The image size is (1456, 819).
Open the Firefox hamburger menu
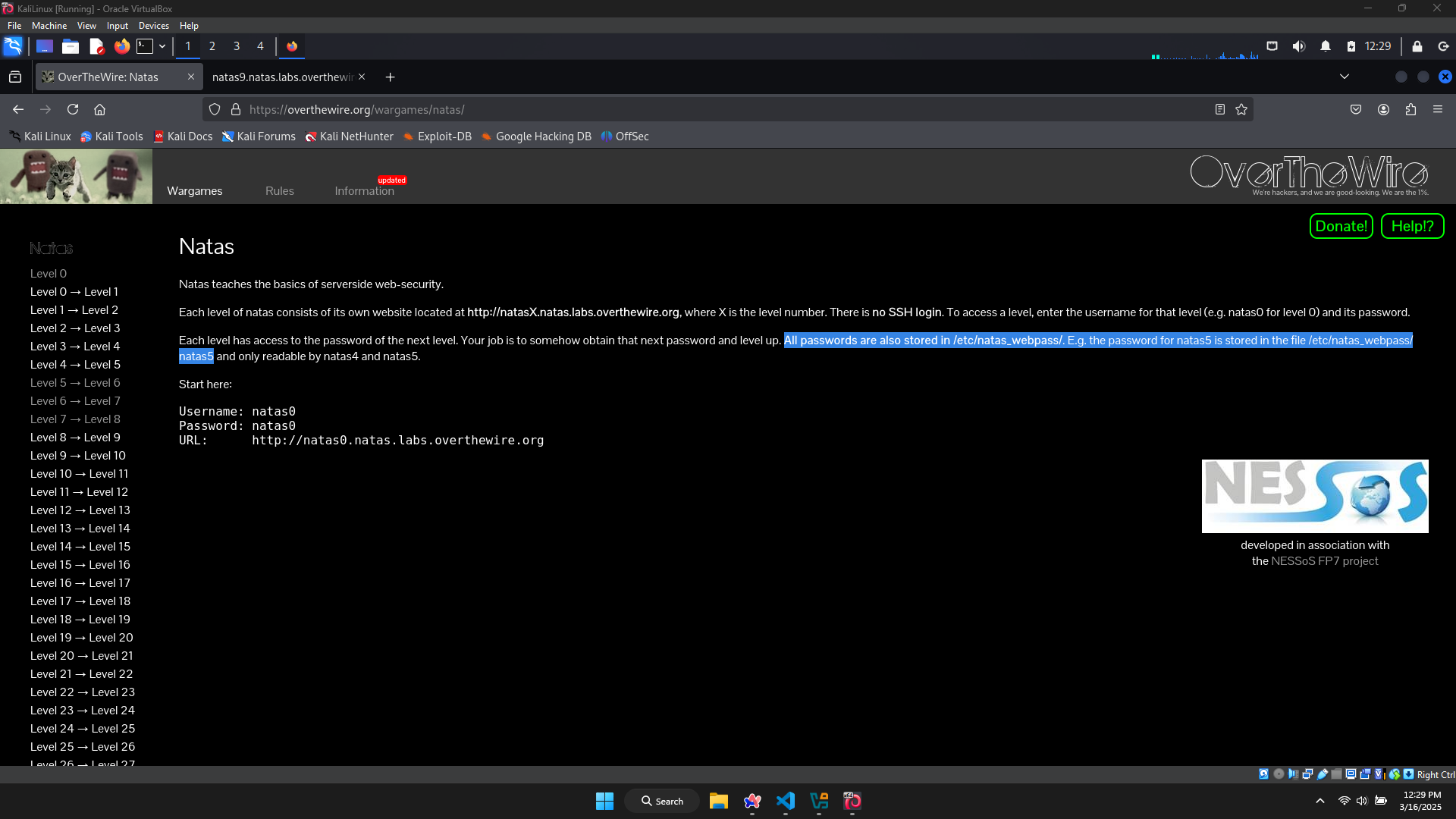click(x=1438, y=109)
